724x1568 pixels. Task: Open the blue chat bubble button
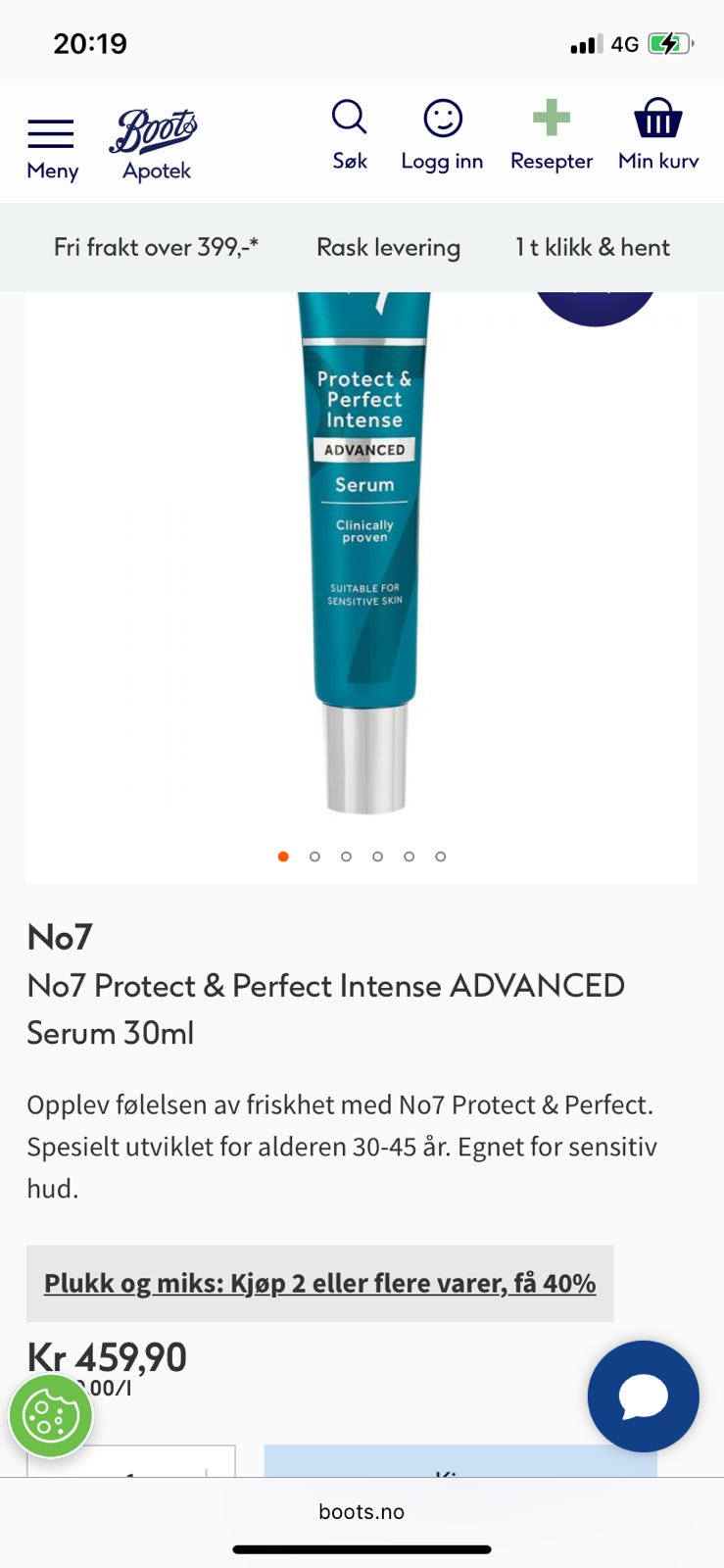644,1396
